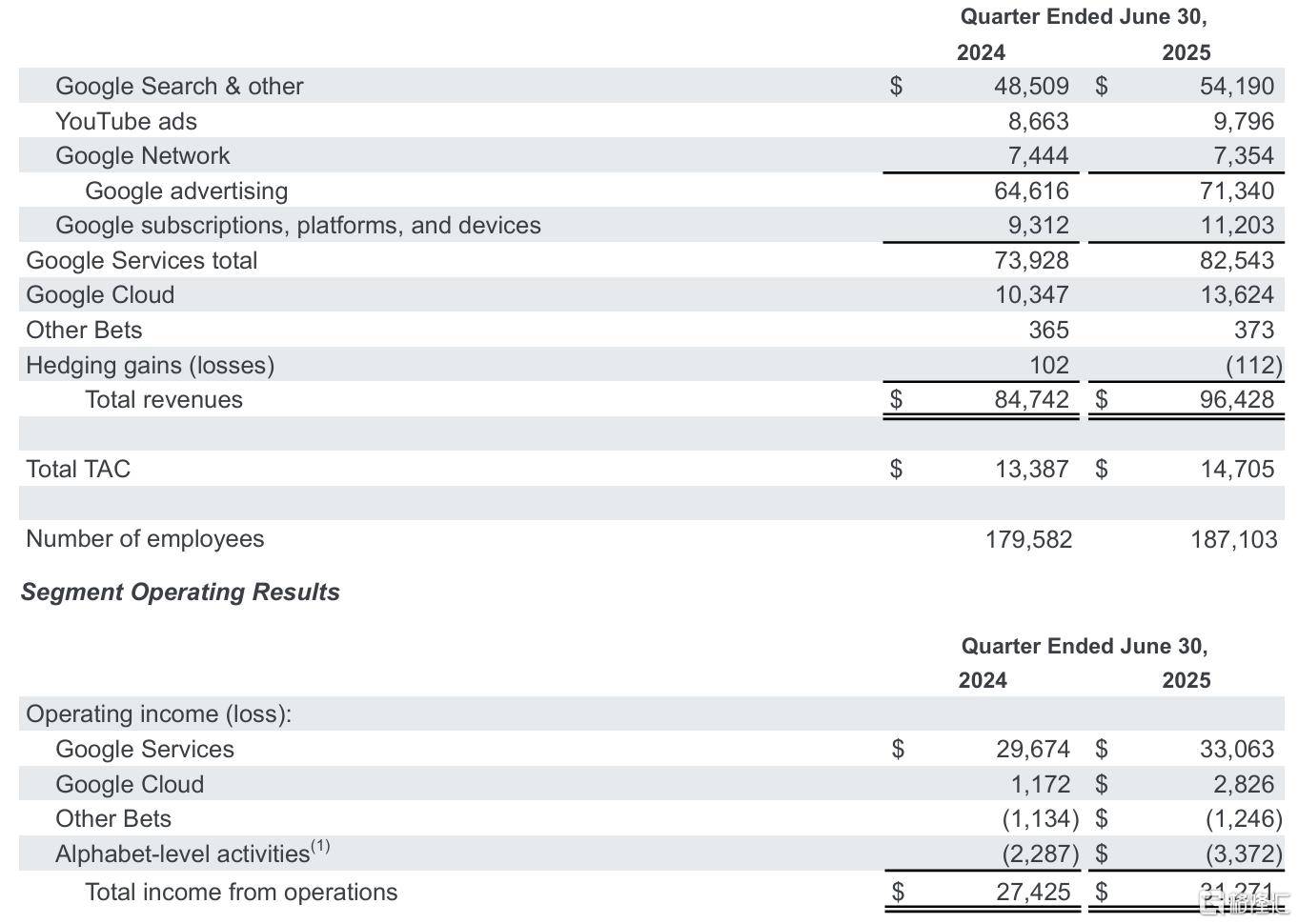This screenshot has height=924, width=1298.
Task: Click the Google Cloud revenue 2025 value 13,624
Action: pos(1237,294)
